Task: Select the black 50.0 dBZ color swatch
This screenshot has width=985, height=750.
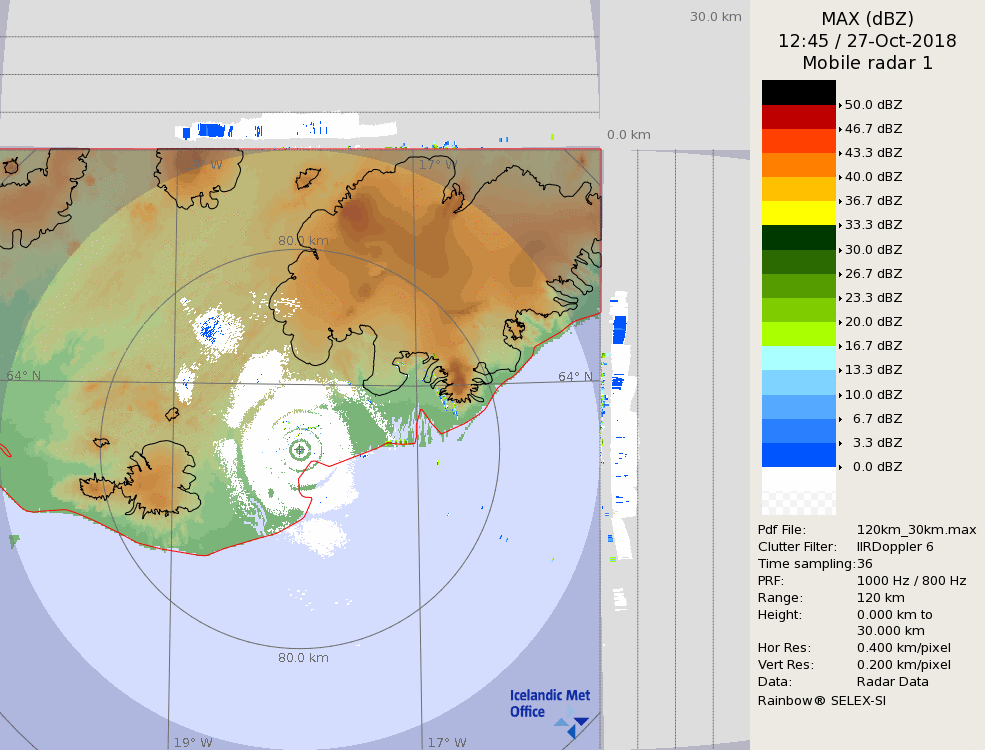Action: (798, 93)
